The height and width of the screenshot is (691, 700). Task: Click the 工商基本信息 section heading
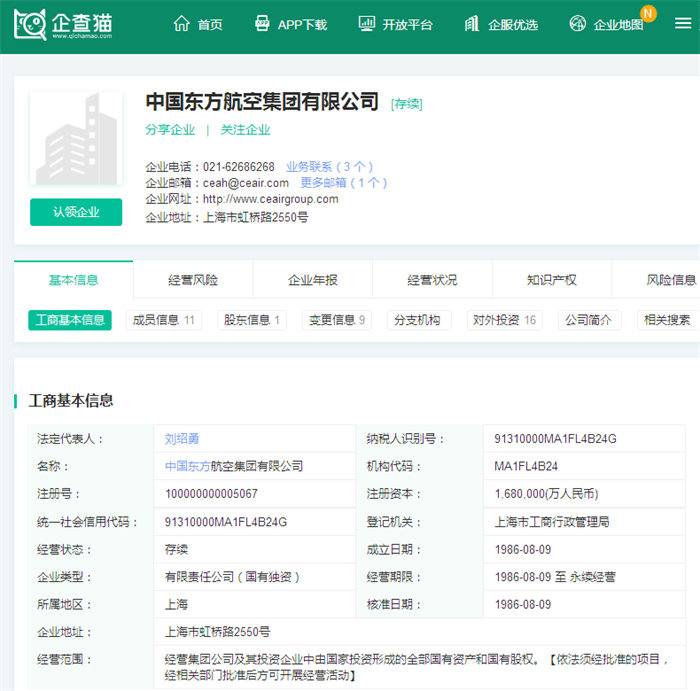pyautogui.click(x=71, y=400)
